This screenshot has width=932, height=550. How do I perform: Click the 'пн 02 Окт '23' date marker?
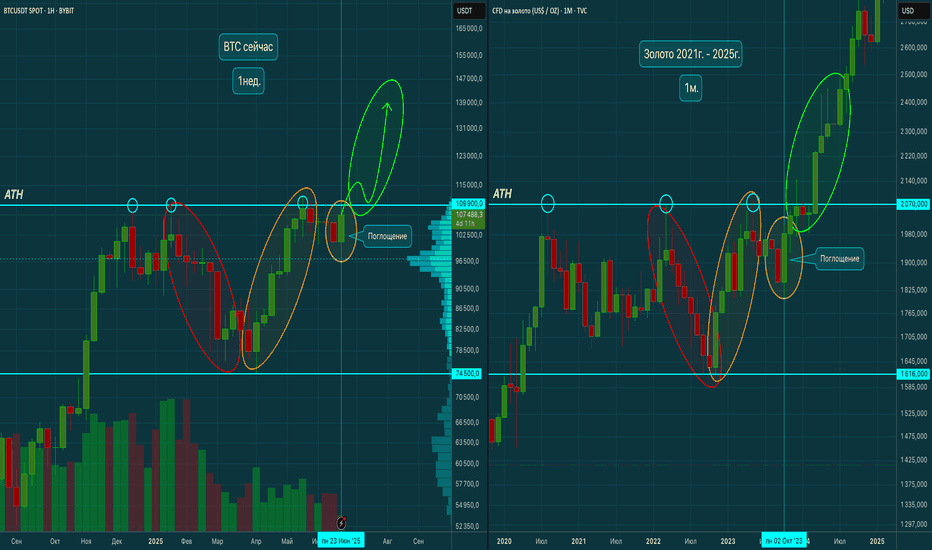[784, 540]
